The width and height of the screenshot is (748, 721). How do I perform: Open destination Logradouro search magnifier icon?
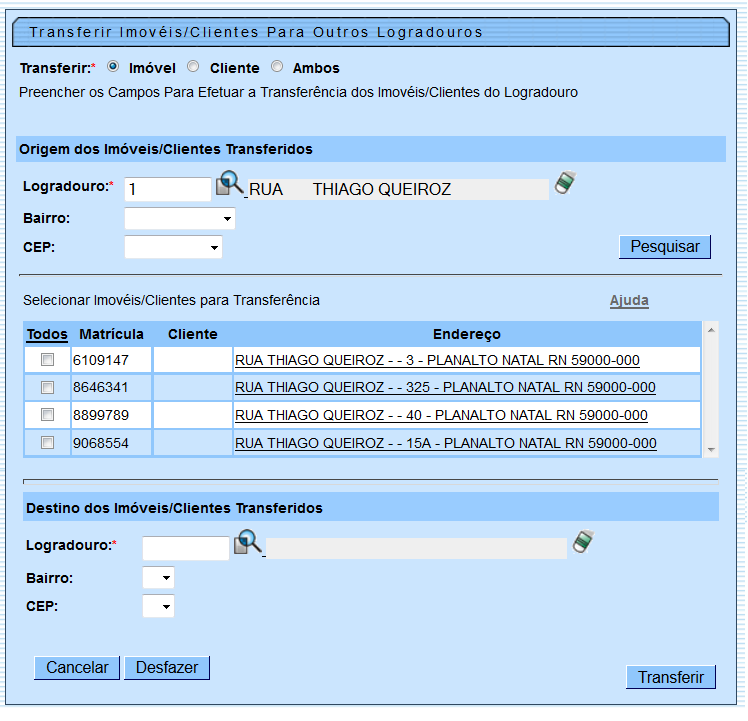[248, 543]
